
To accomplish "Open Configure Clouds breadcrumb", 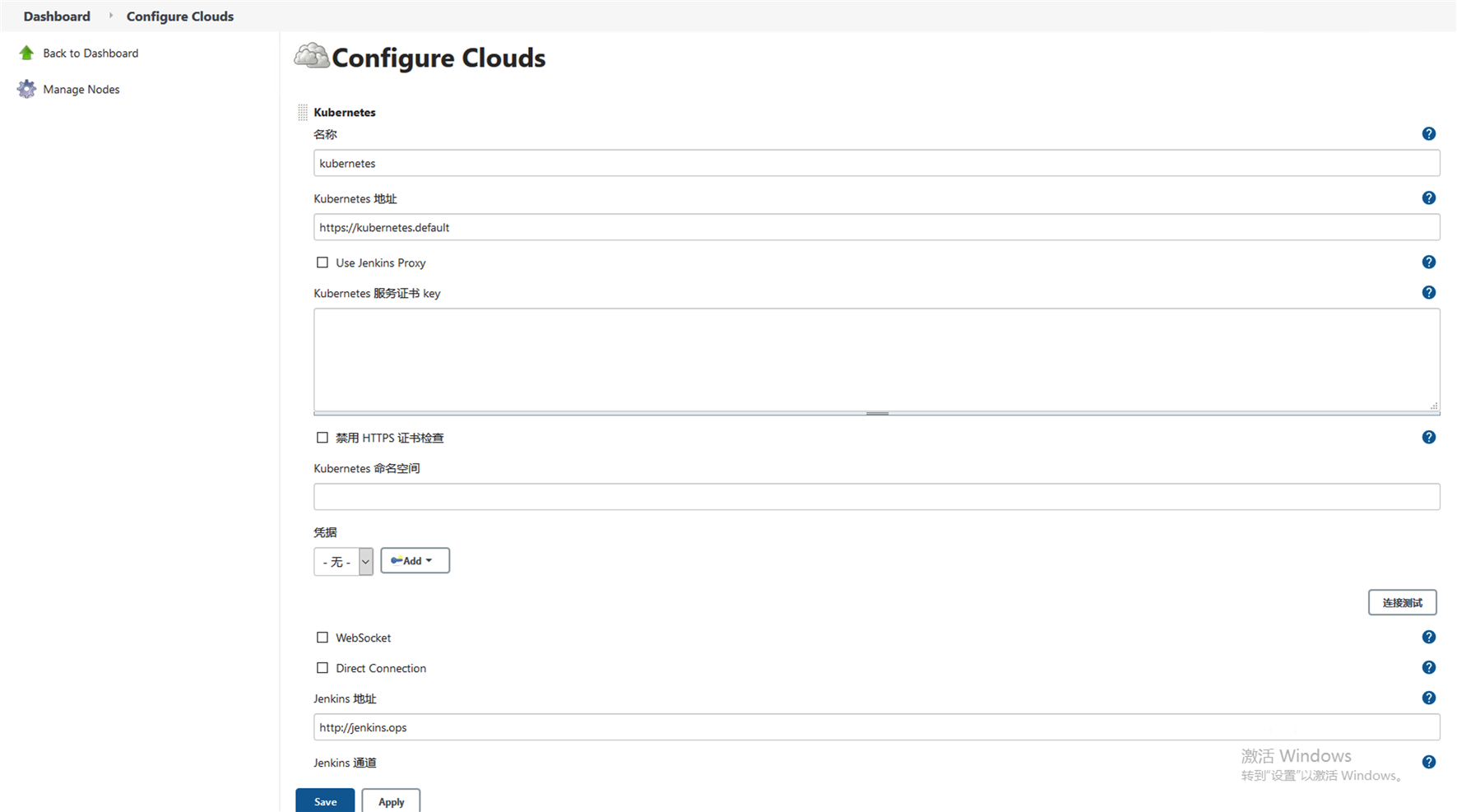I will (180, 16).
